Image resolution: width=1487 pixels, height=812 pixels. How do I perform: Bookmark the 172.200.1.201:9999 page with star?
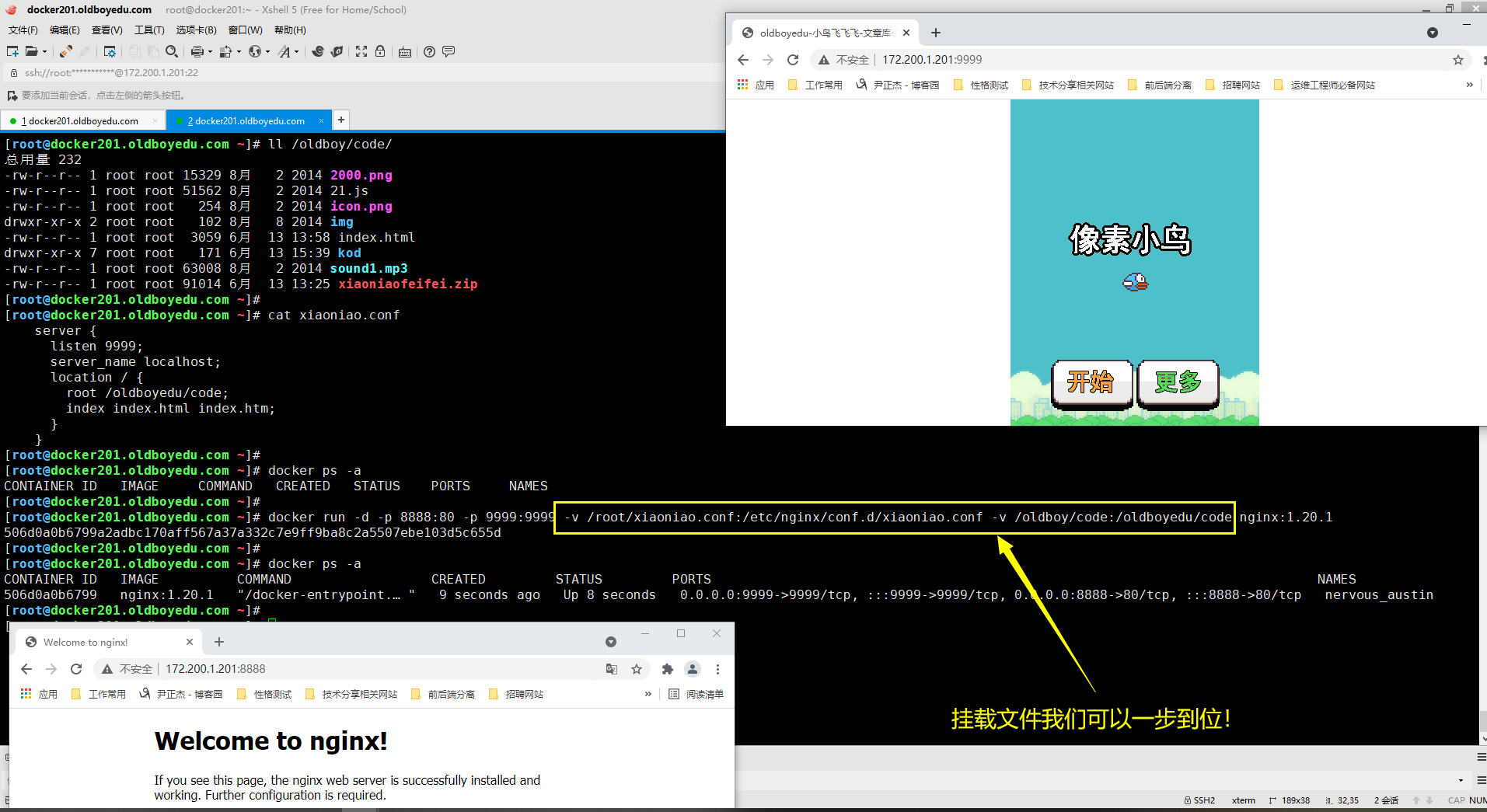click(x=1457, y=60)
